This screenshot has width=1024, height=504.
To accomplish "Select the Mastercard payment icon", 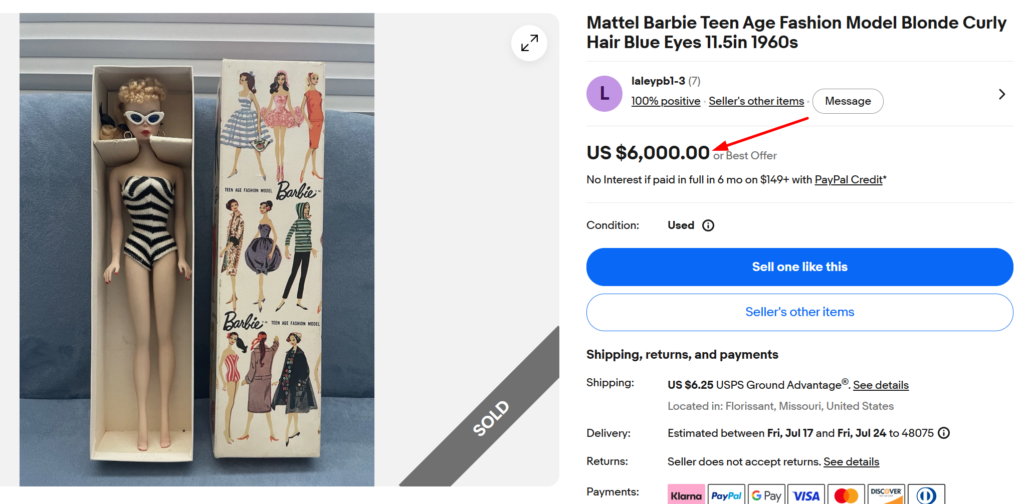I will [x=846, y=496].
